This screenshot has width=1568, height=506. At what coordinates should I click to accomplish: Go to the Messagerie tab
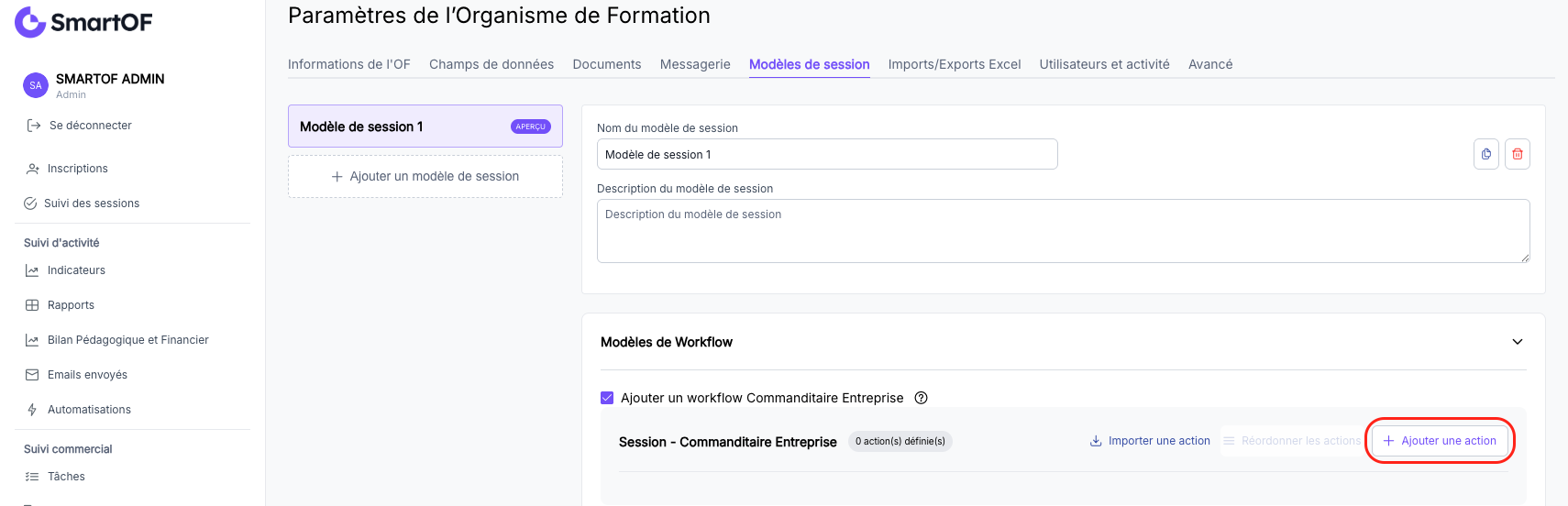(695, 64)
